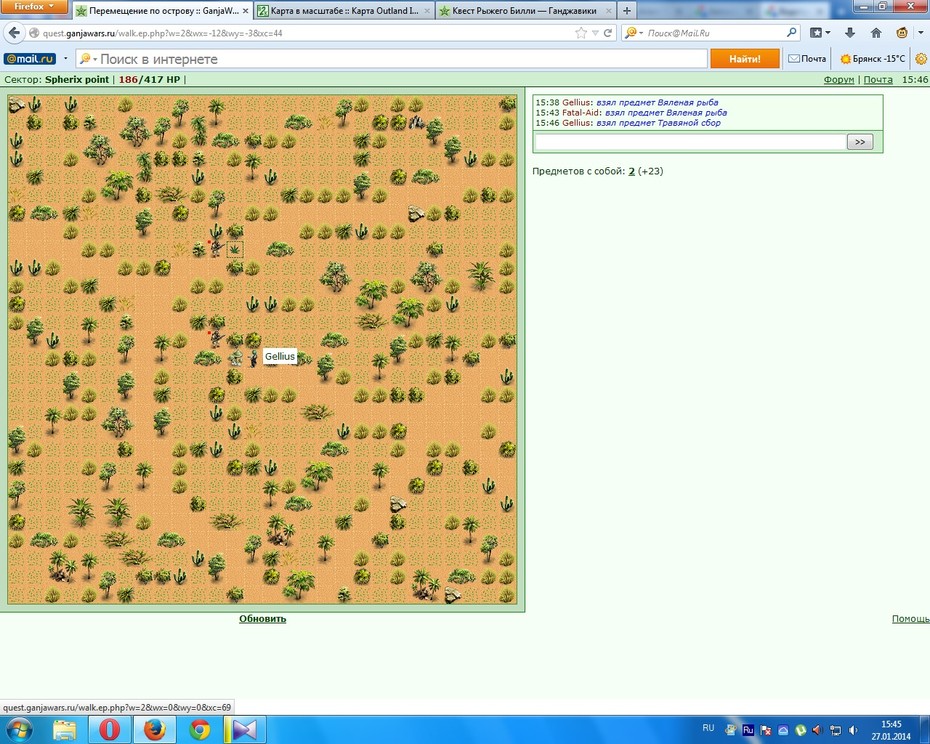Switch to the Перемещение по острову tab
Image resolution: width=930 pixels, height=744 pixels.
(x=163, y=11)
